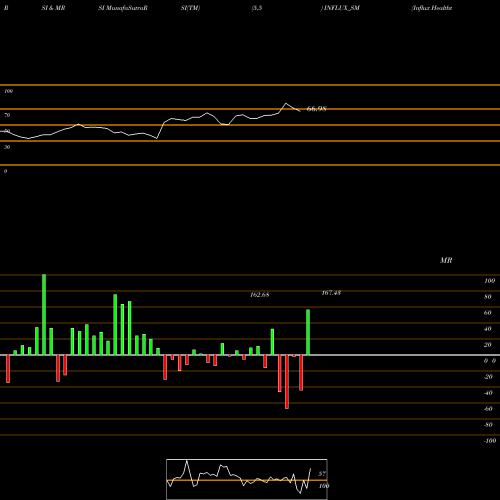This screenshot has height=500, width=500.
Task: Select the deepest red MR bar
Action: [x=287, y=382]
